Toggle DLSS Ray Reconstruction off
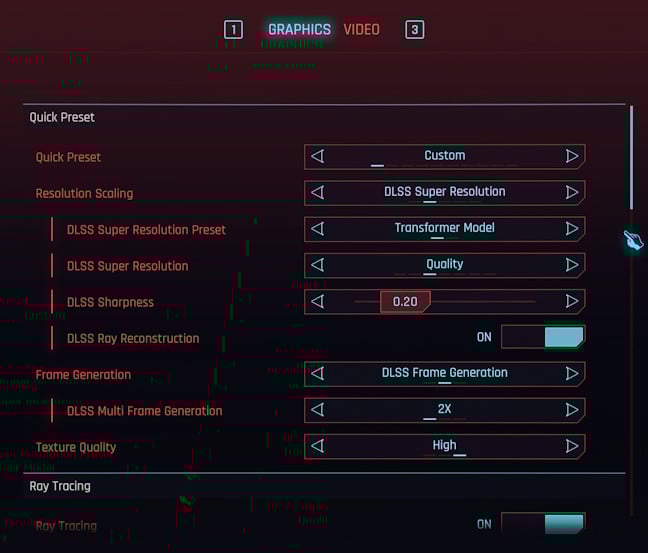 point(542,337)
